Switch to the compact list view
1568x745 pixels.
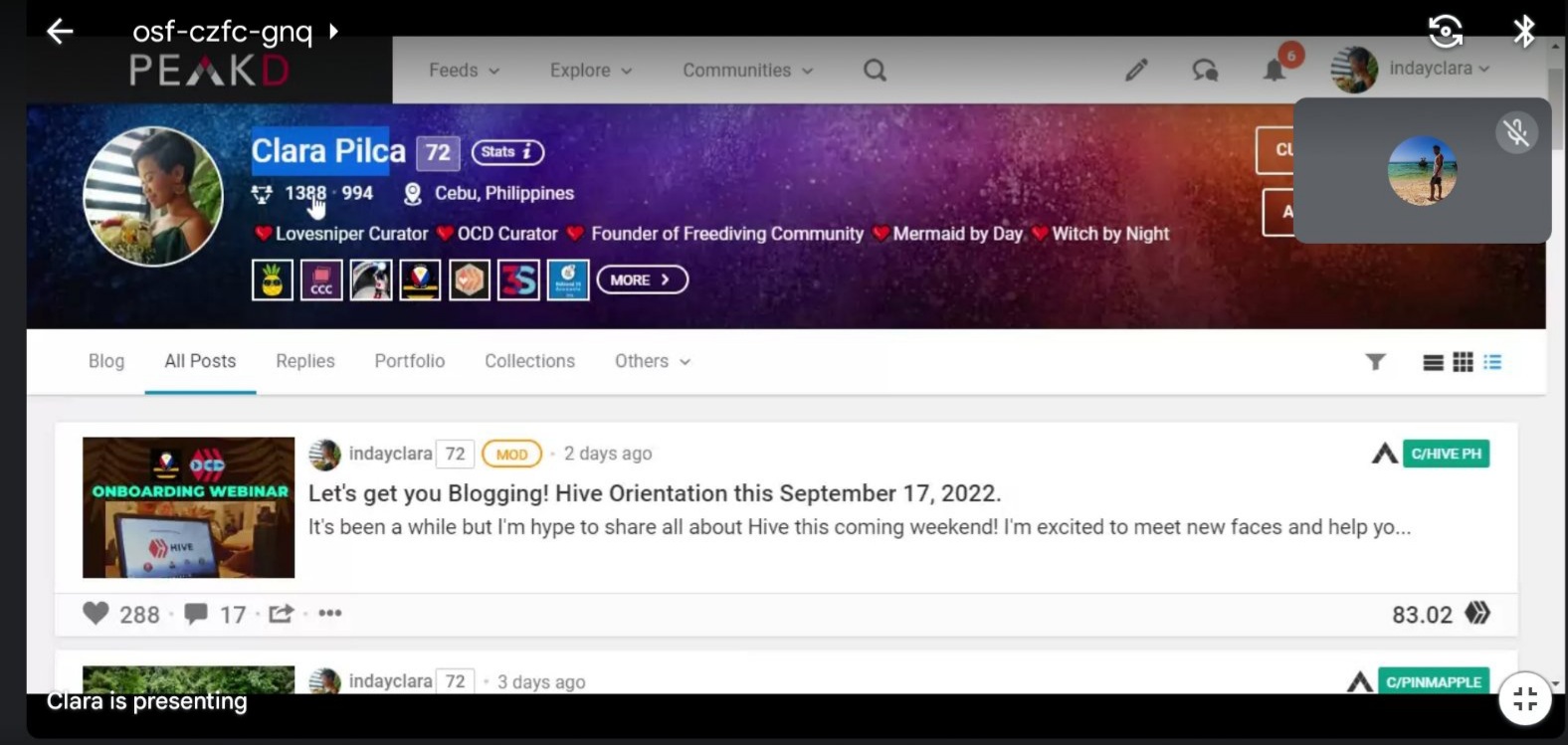click(x=1492, y=362)
